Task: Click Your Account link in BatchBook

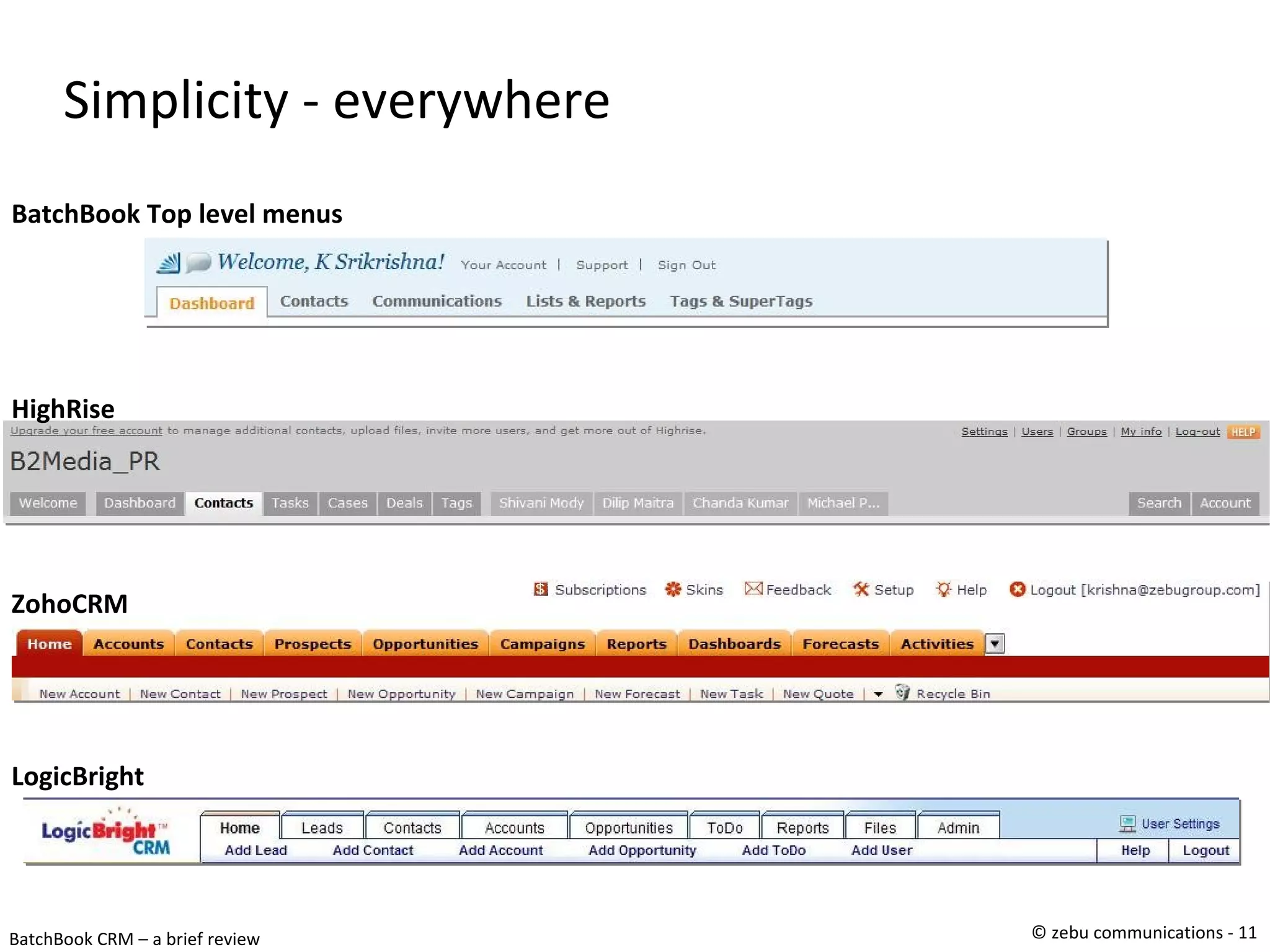Action: pyautogui.click(x=504, y=265)
